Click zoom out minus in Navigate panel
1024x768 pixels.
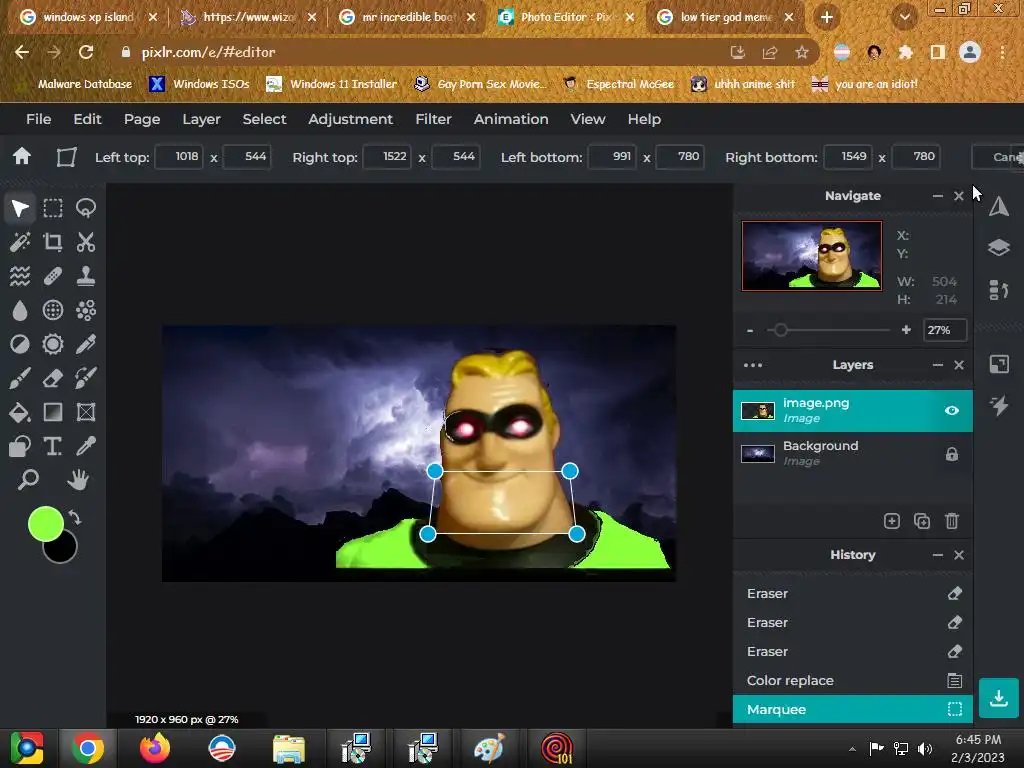coord(750,330)
